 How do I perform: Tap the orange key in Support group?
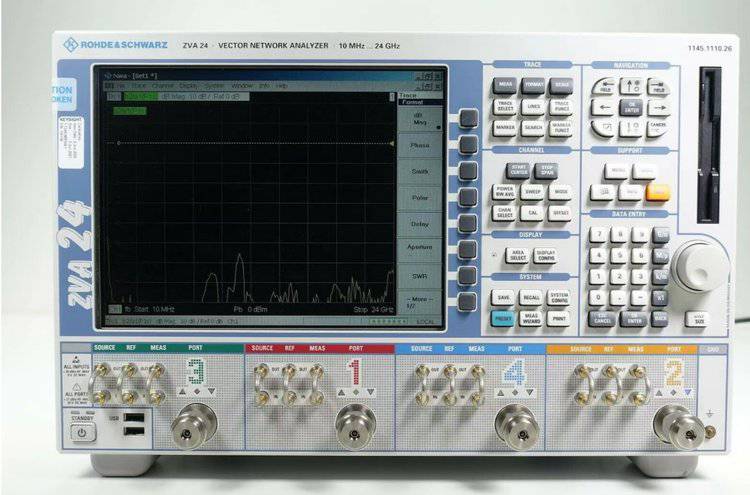[x=658, y=193]
